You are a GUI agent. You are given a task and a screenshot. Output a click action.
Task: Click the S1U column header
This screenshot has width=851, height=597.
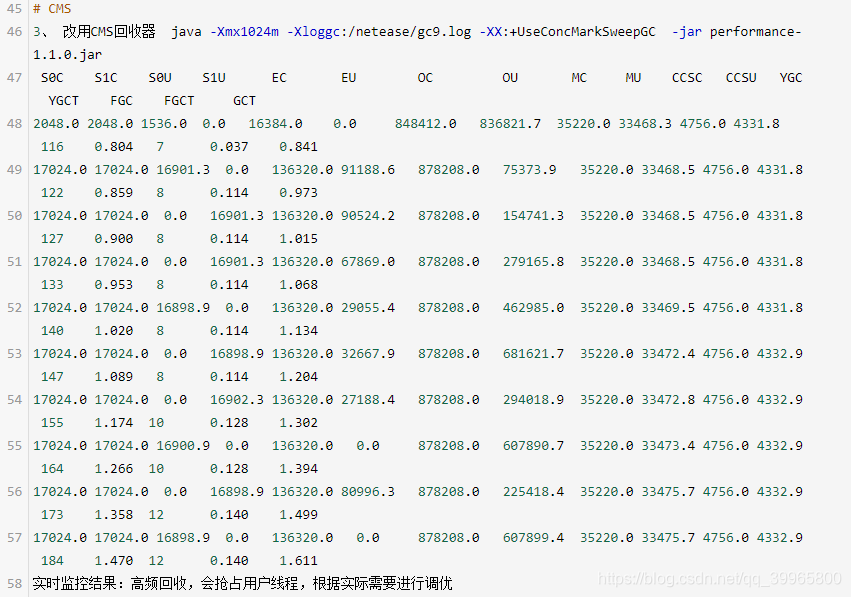tap(214, 78)
